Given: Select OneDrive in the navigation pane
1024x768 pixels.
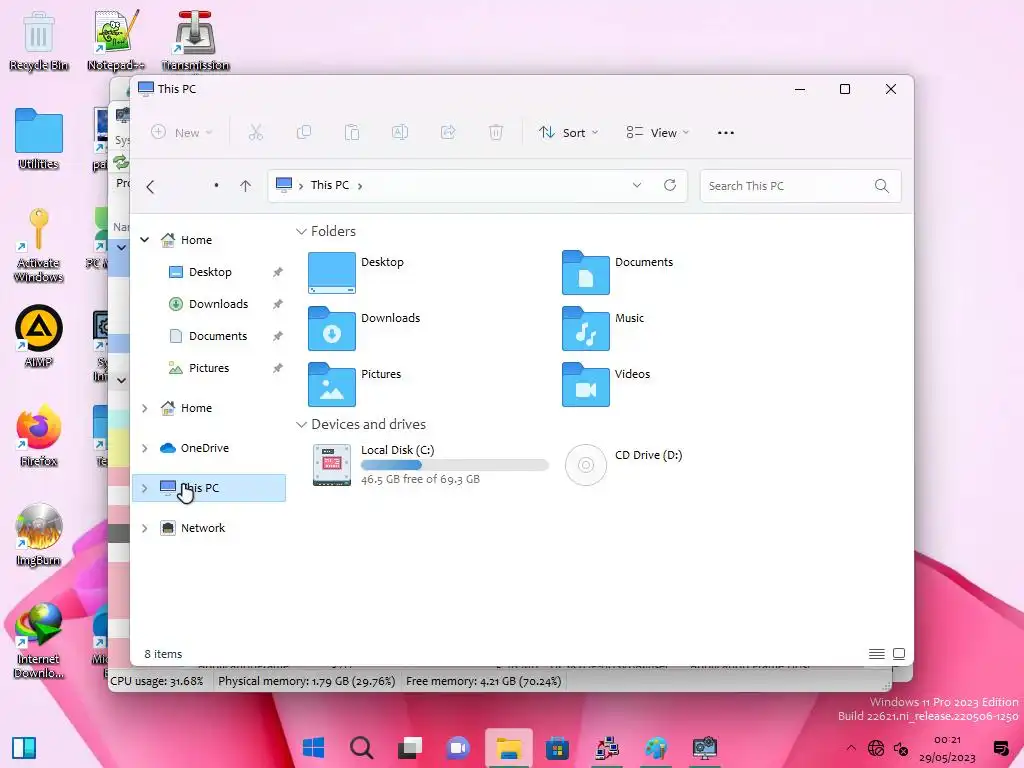Looking at the screenshot, I should (204, 448).
